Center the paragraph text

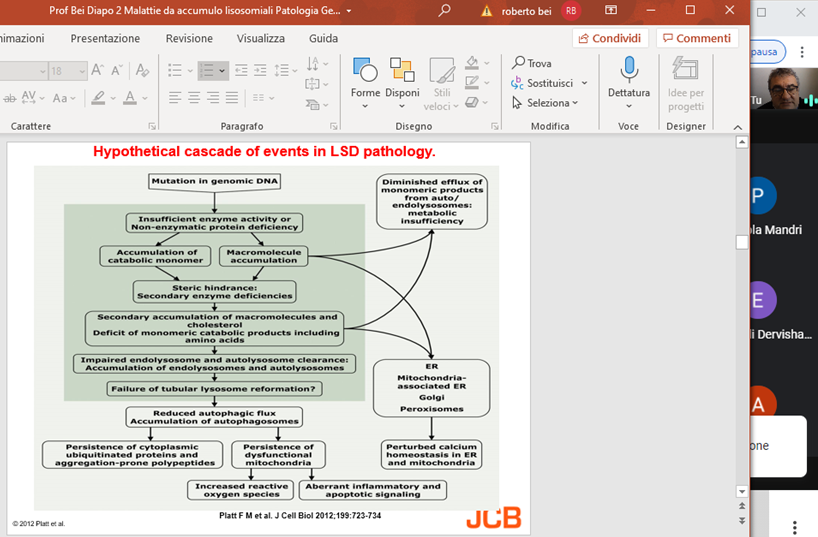194,98
